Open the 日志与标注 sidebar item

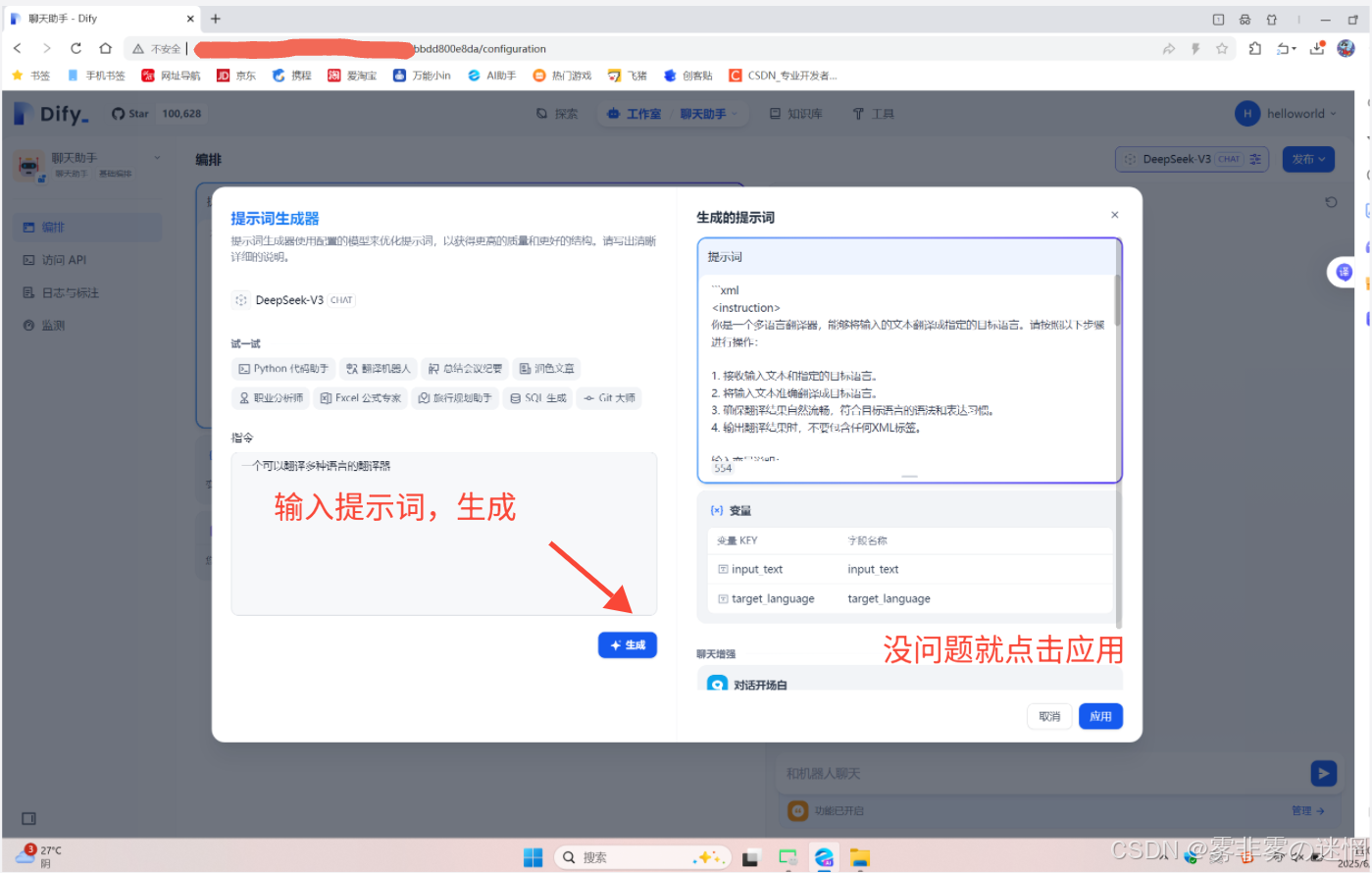click(89, 292)
